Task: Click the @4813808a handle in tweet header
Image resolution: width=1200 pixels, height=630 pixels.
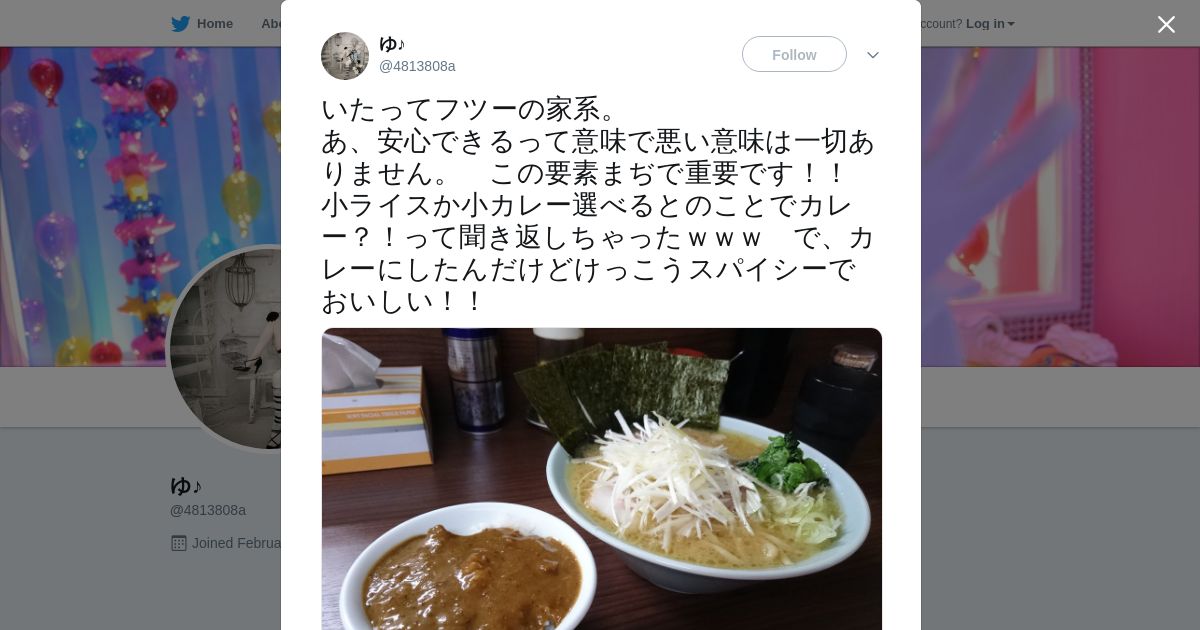Action: 417,66
